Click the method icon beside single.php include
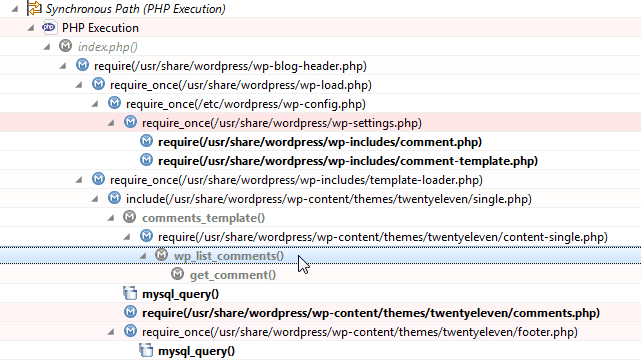 [114, 198]
